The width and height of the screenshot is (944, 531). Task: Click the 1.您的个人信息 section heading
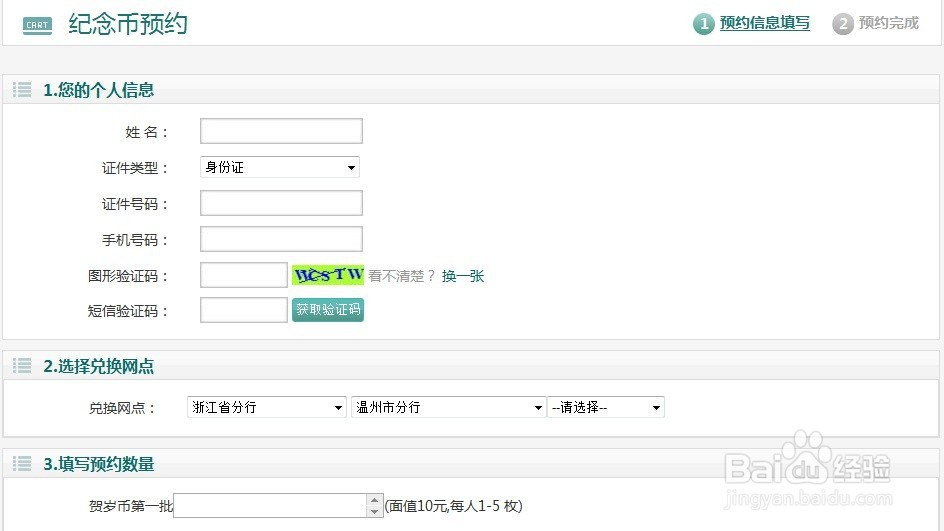(99, 90)
